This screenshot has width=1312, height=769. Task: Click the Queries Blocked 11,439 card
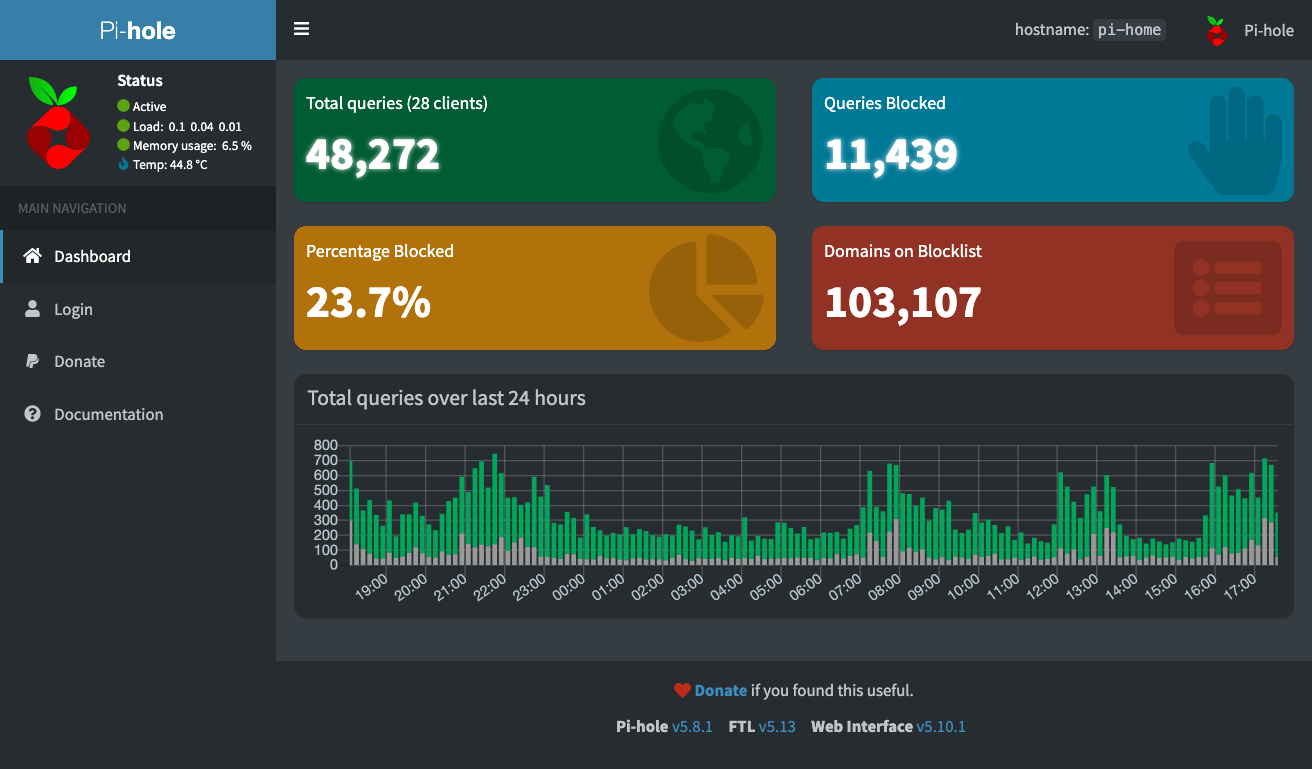1053,140
